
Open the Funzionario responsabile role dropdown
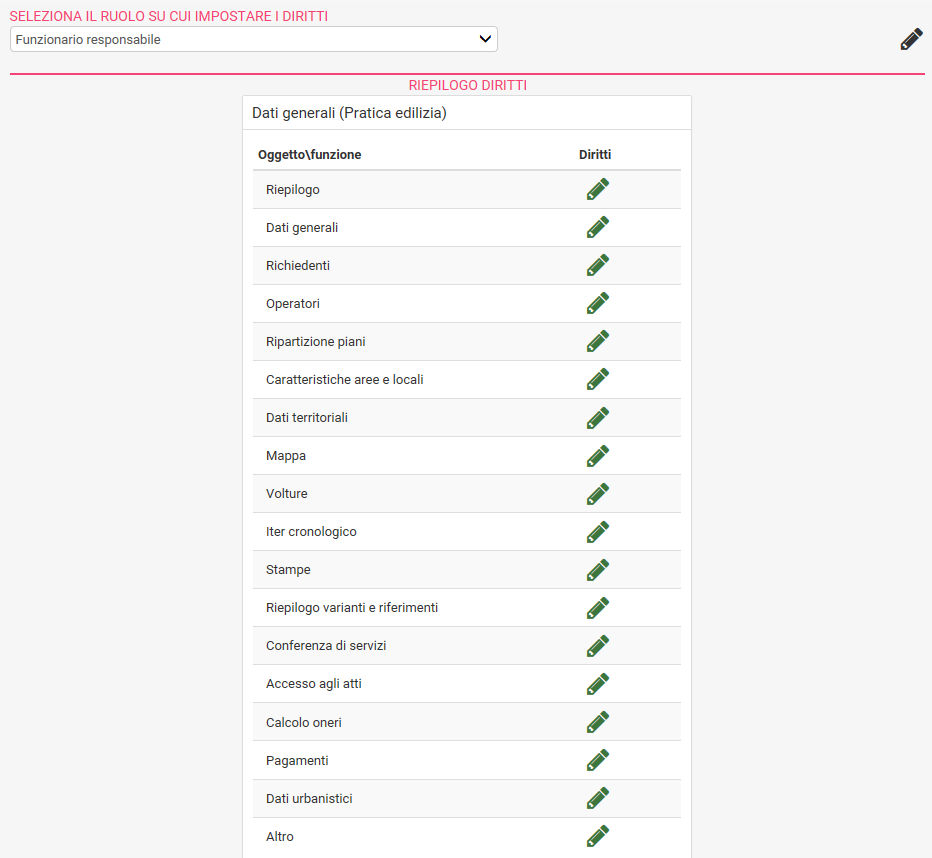point(254,39)
